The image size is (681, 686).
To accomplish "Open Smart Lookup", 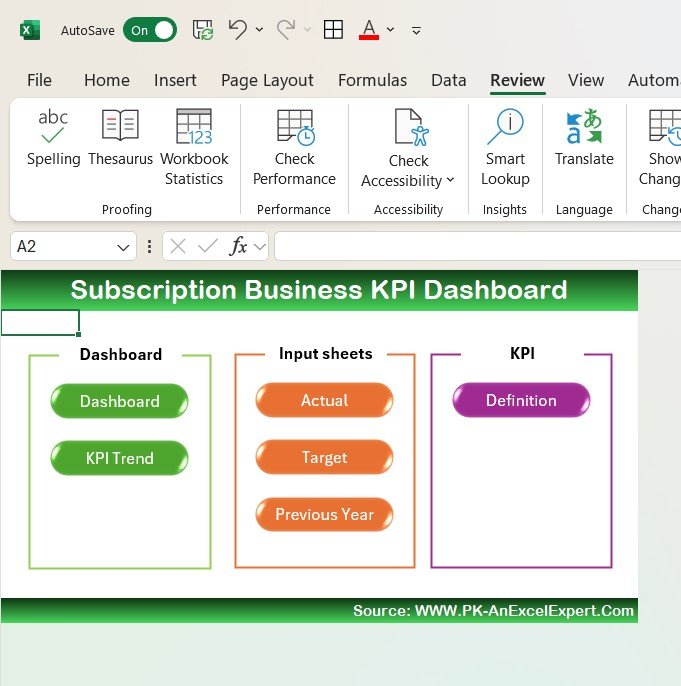I will point(505,147).
